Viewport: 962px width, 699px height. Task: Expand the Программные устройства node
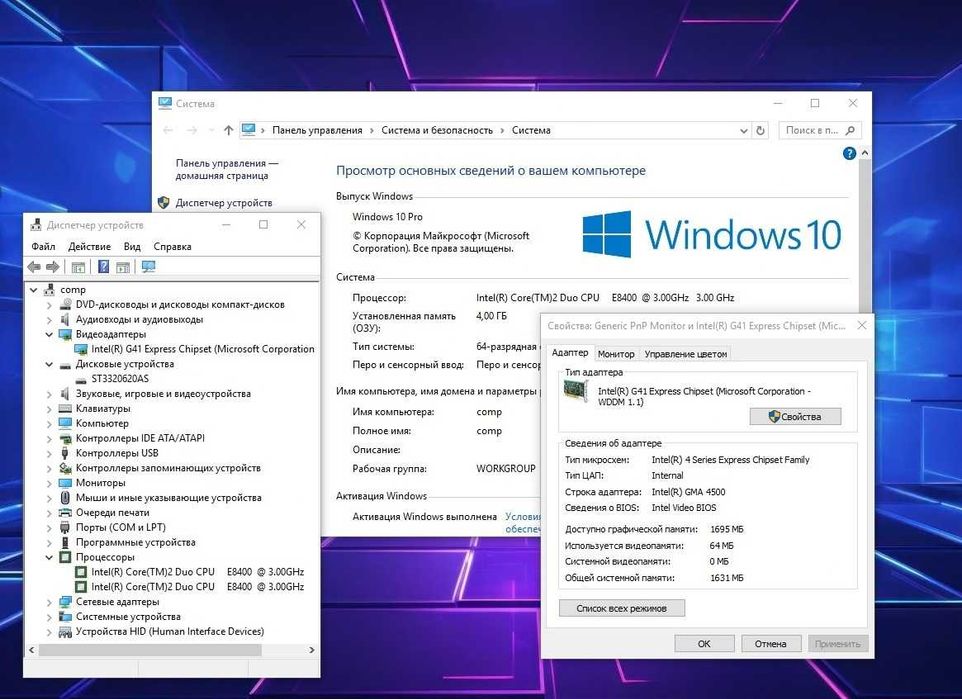click(x=49, y=543)
